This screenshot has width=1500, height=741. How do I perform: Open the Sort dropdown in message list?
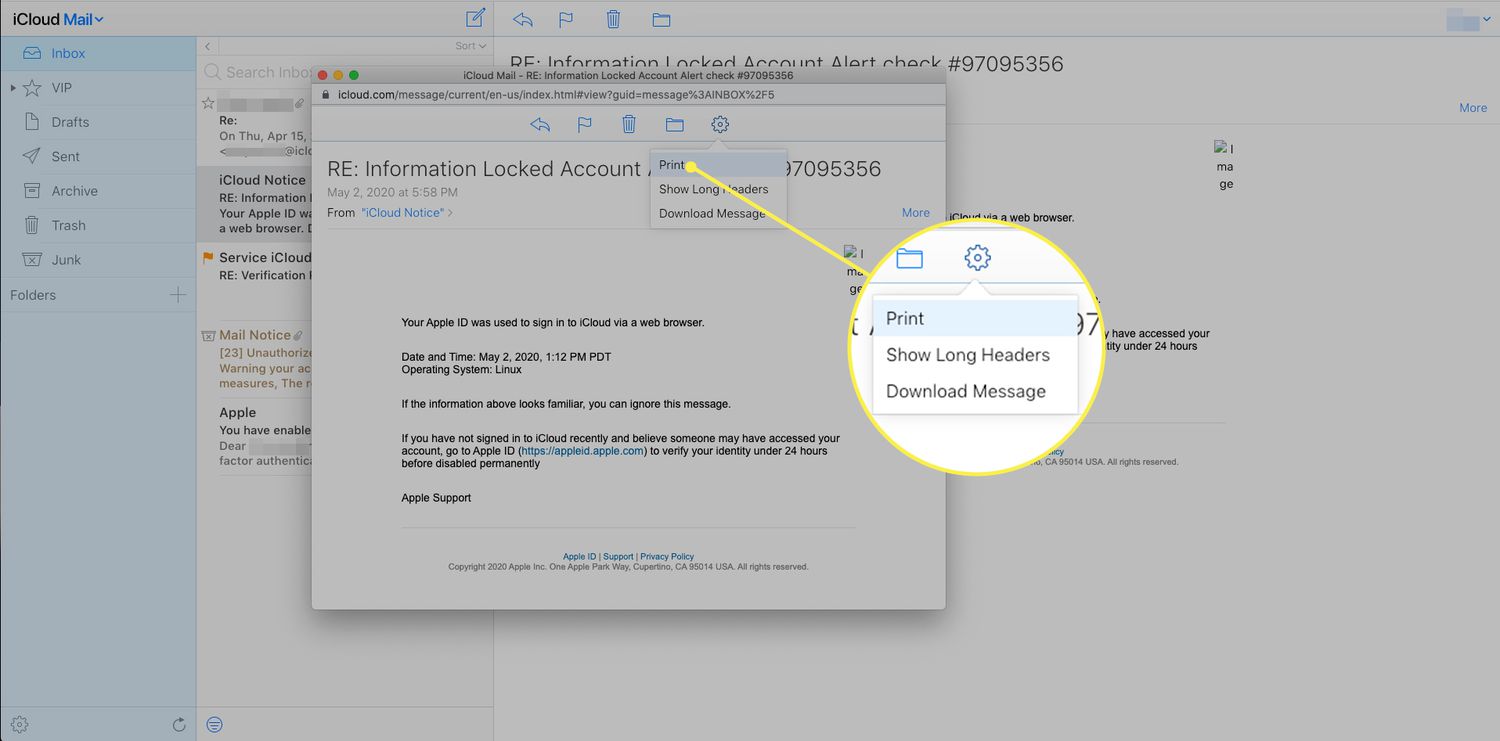click(470, 46)
